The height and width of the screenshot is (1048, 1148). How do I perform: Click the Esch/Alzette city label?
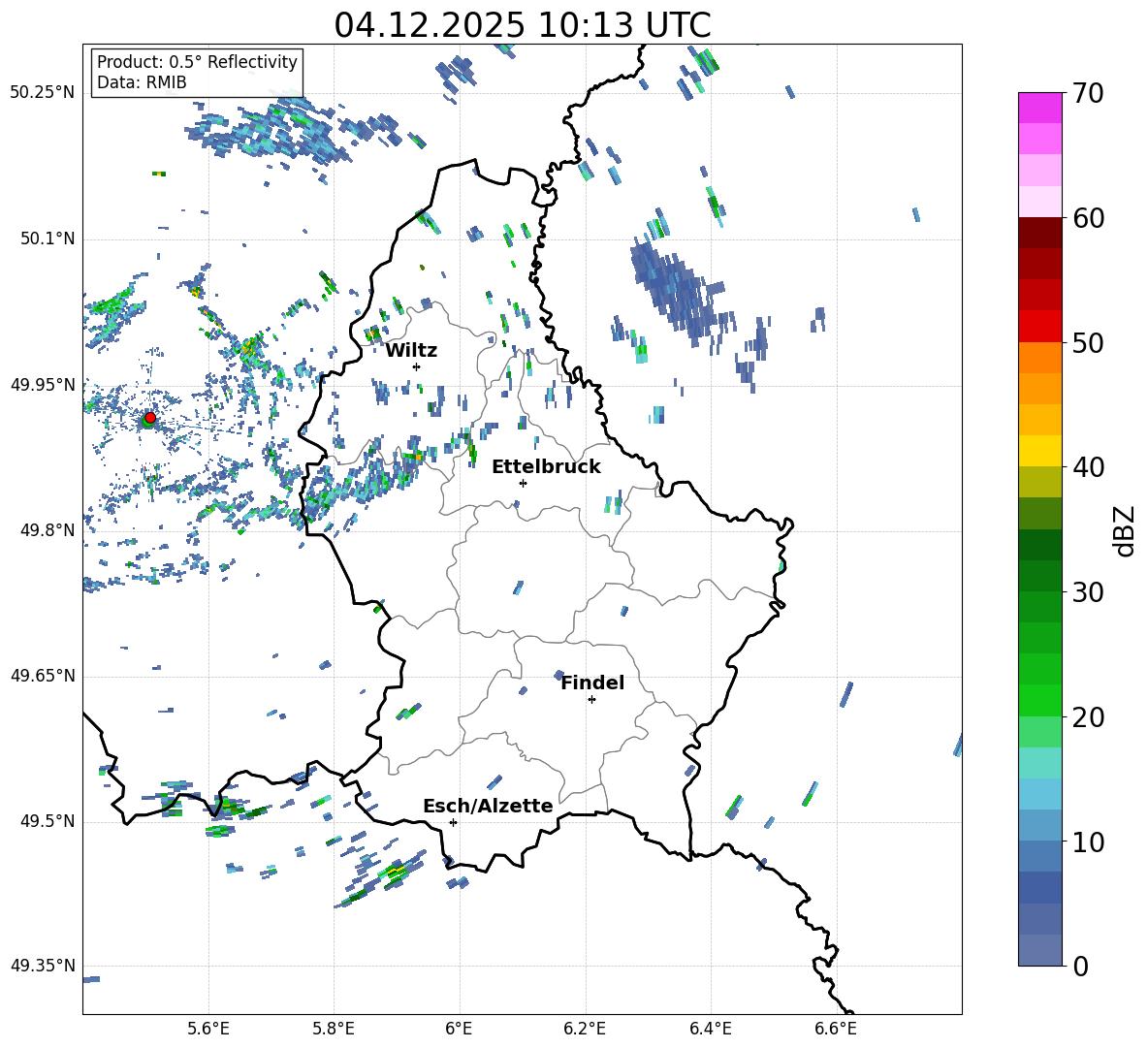coord(488,806)
